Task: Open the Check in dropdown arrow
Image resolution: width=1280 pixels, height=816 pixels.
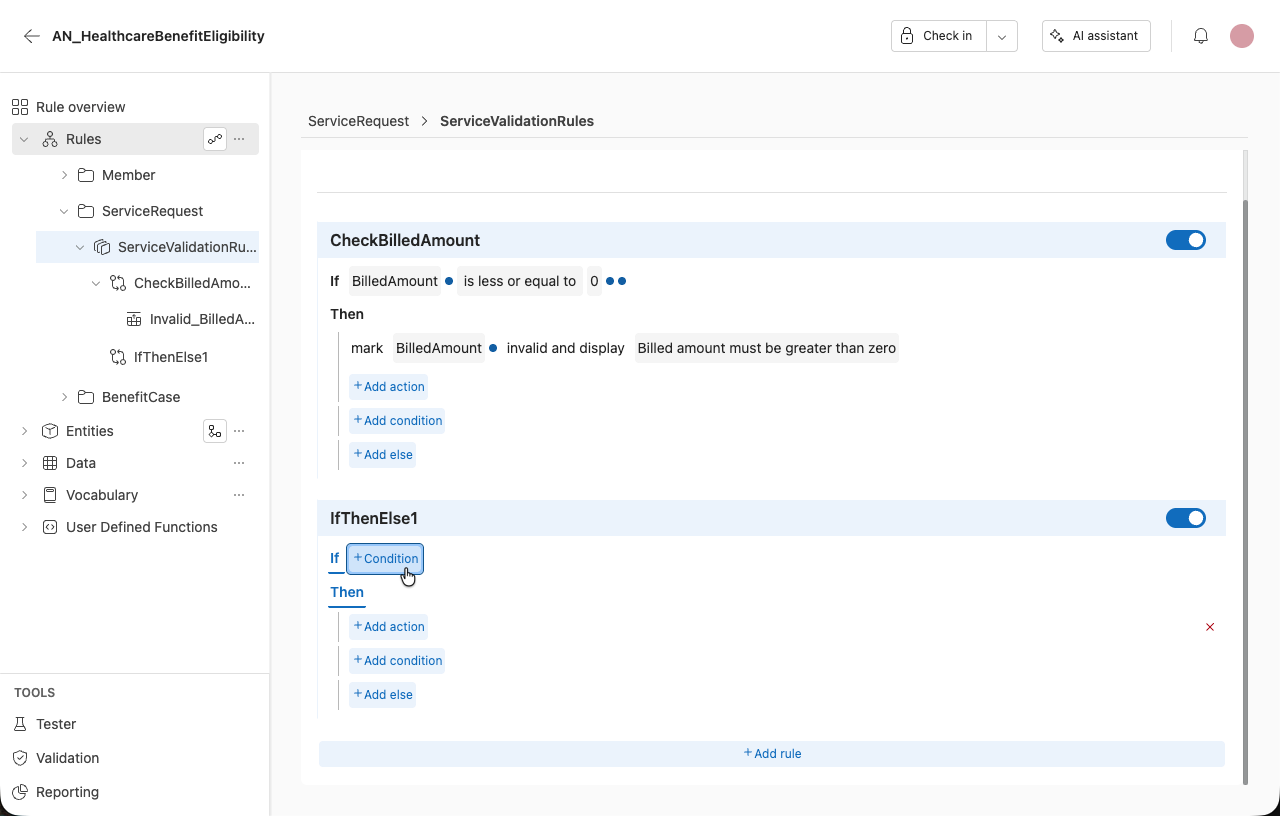Action: pos(1002,36)
